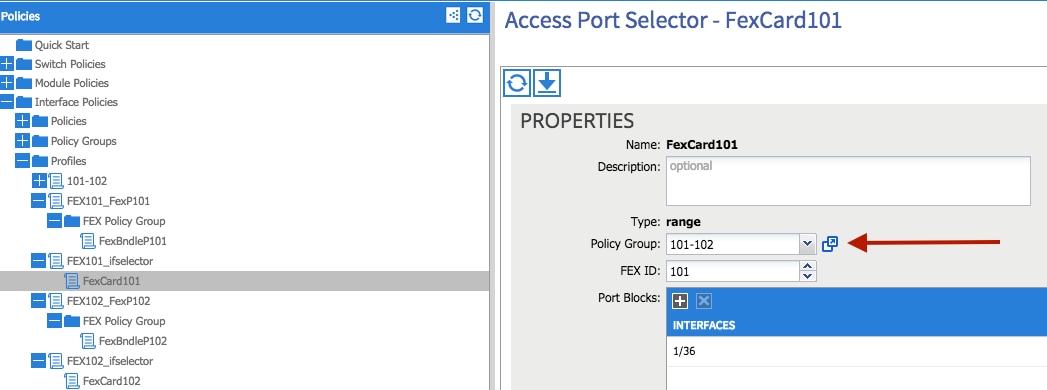Screen dimensions: 1047x390
Task: Click the refresh icon in Policies header
Action: 475,15
